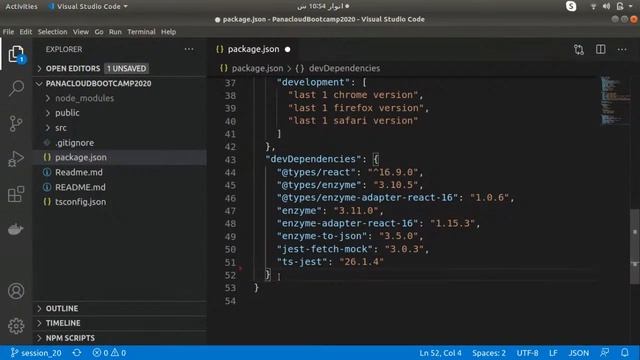Viewport: 640px width, 360px height.
Task: Open the Edit menu
Action: click(26, 32)
